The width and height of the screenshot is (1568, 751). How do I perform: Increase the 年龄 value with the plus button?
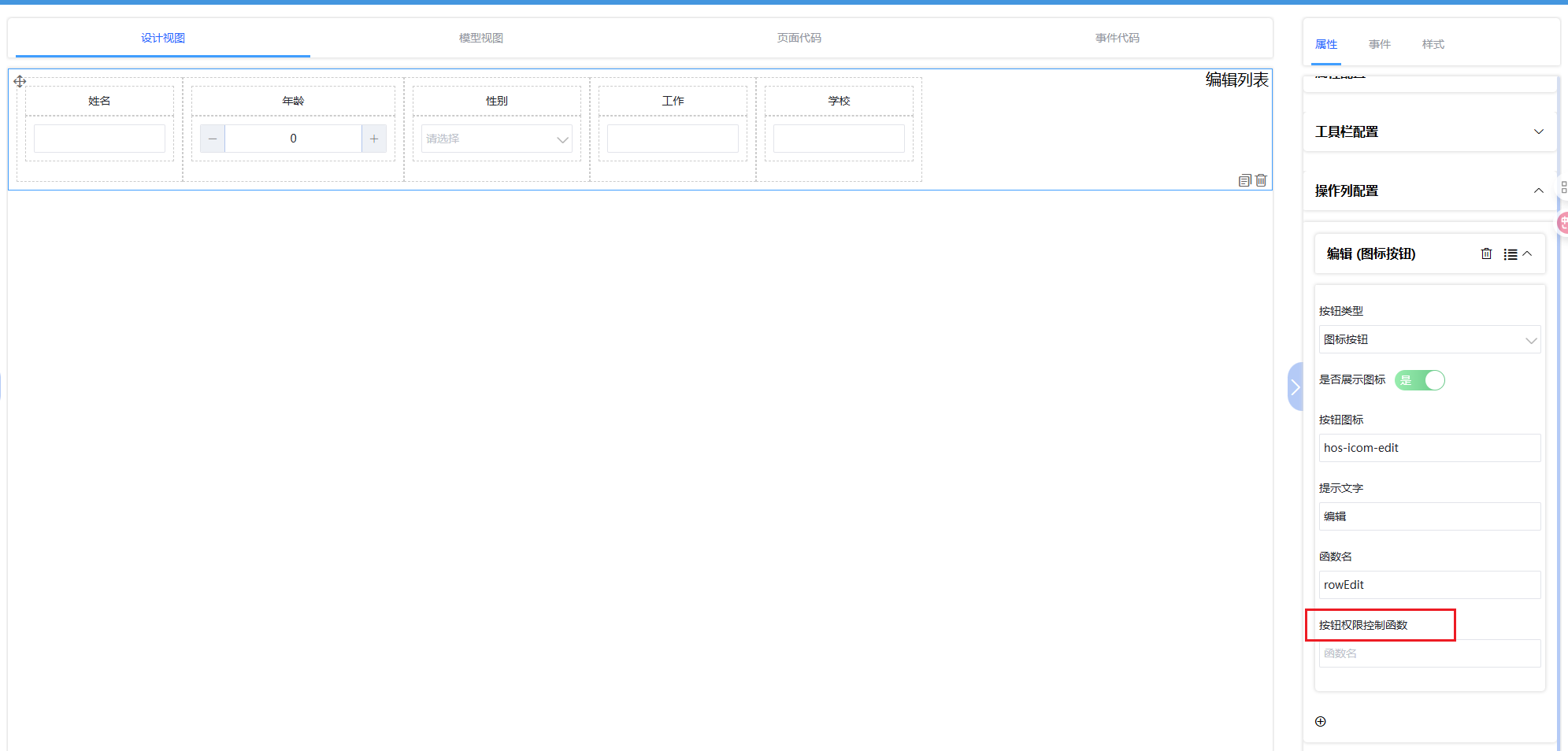(374, 139)
